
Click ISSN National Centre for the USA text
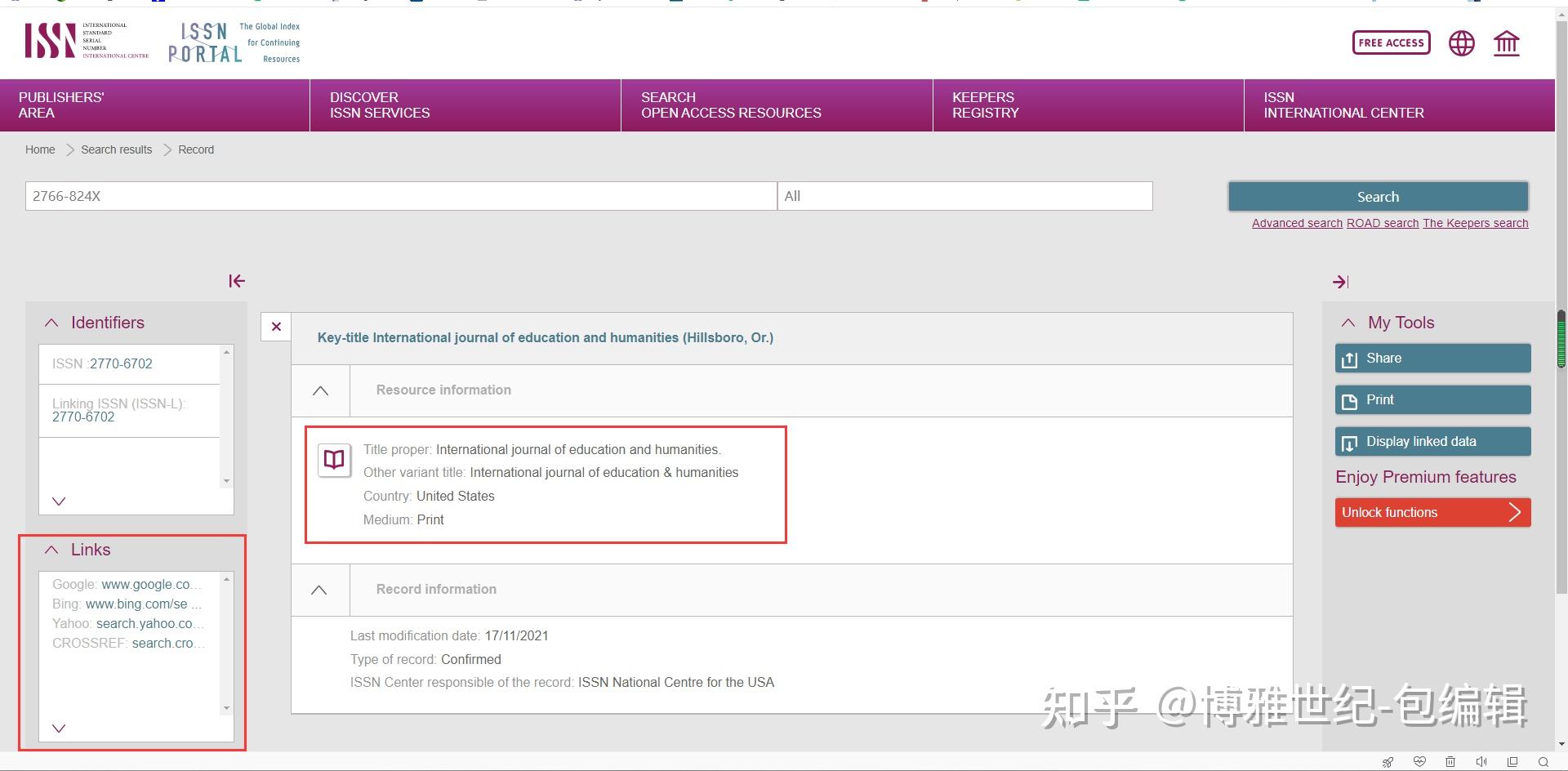pos(676,682)
